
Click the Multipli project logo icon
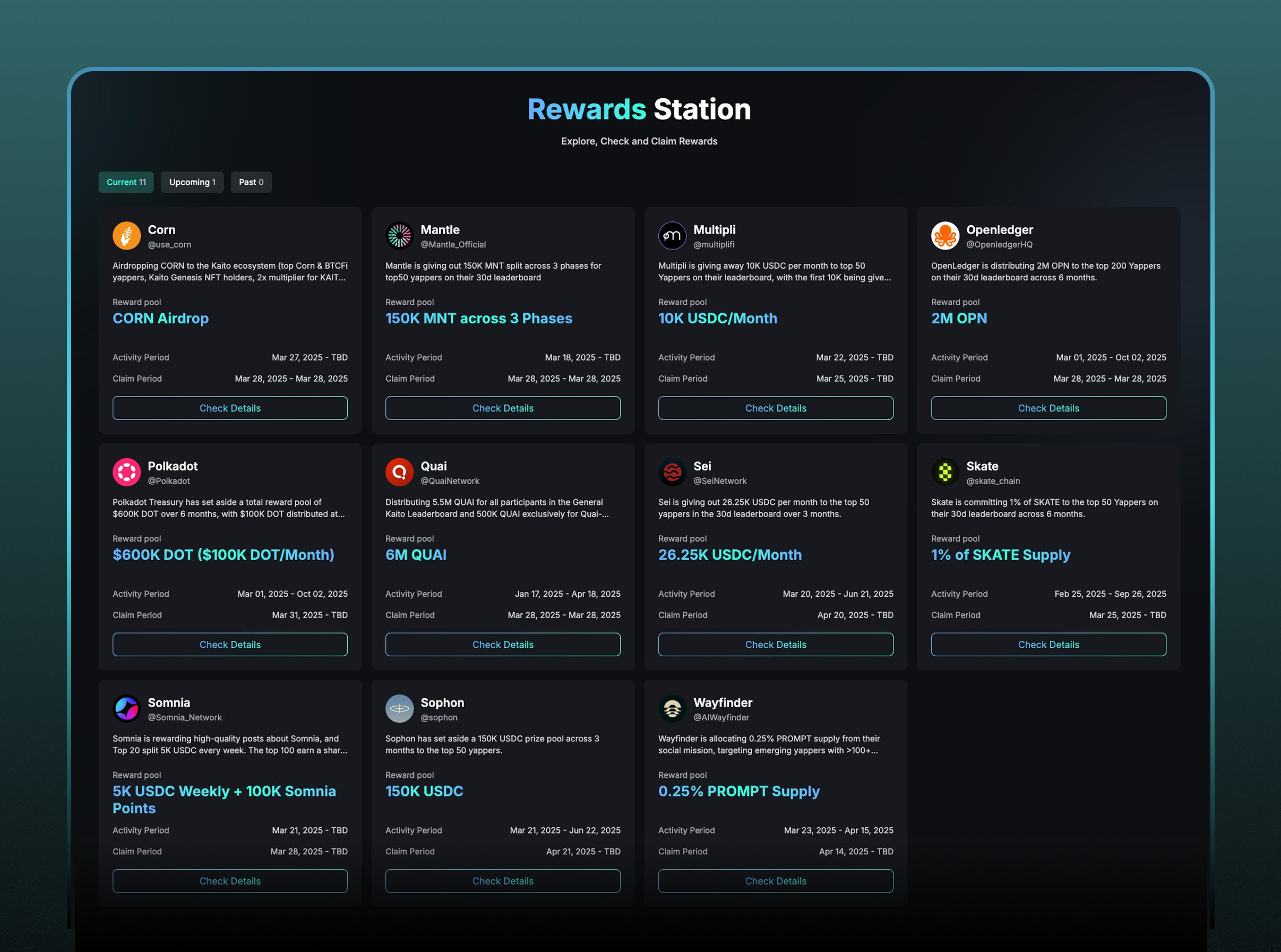tap(672, 236)
